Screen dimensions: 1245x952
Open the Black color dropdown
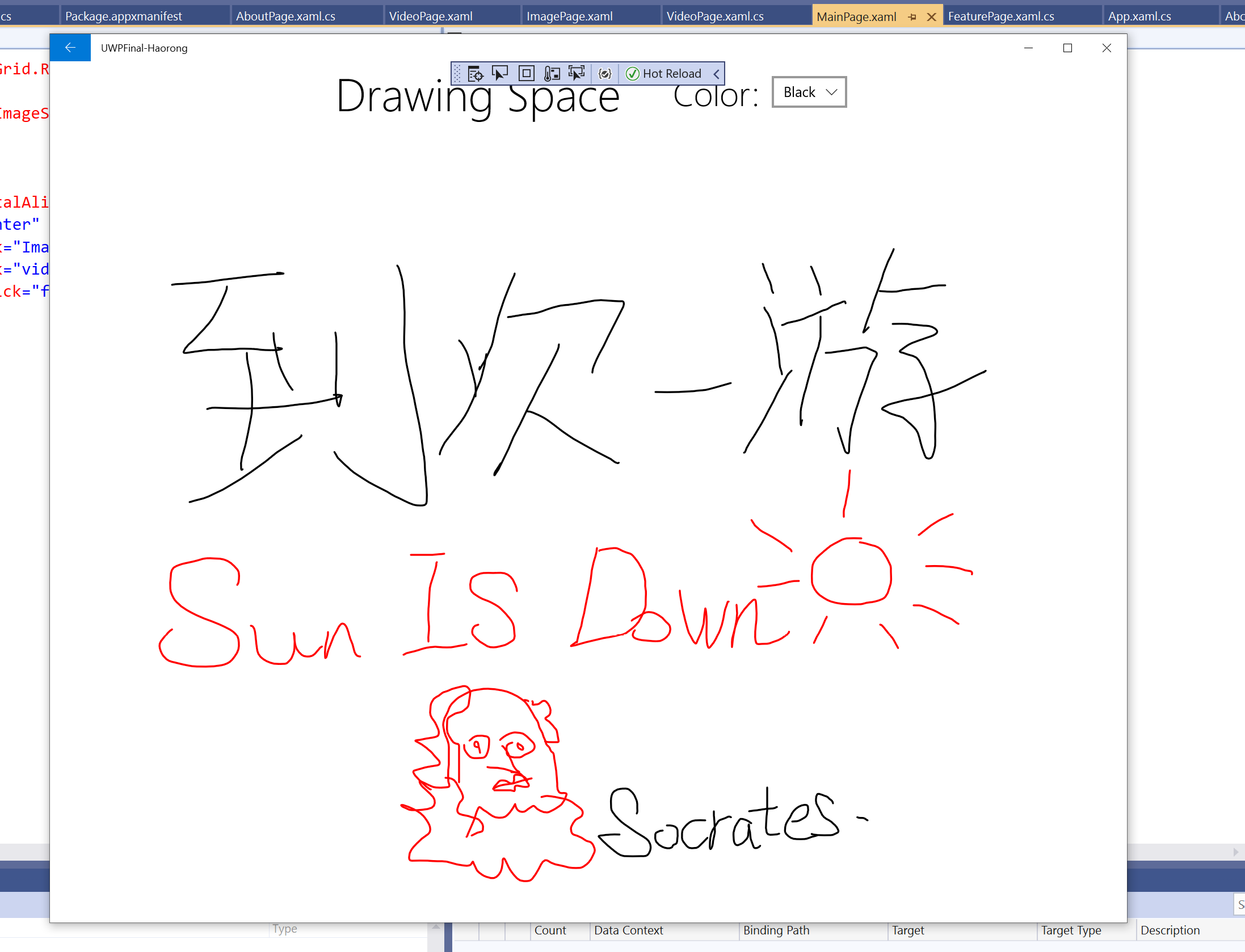[809, 92]
